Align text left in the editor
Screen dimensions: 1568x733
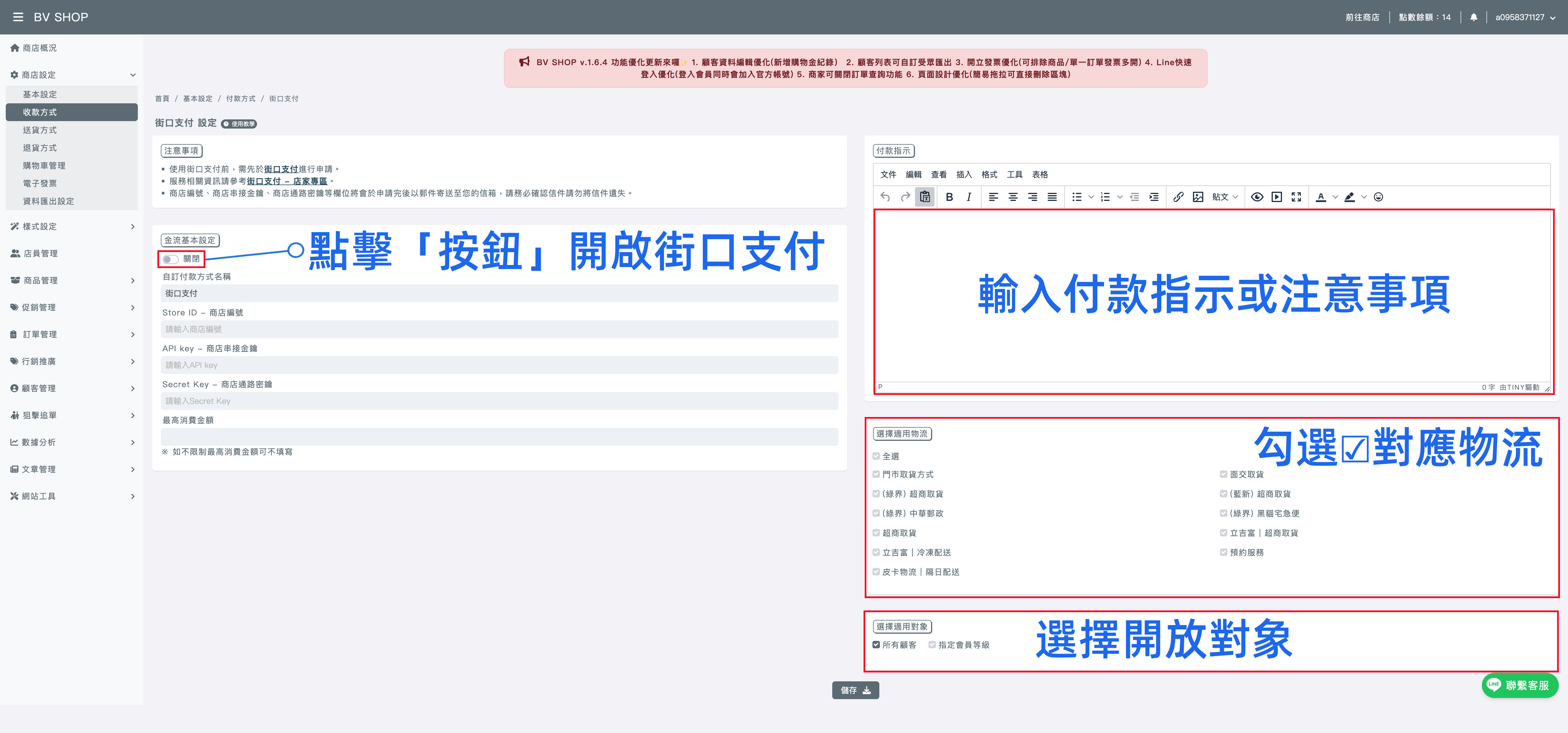[993, 197]
